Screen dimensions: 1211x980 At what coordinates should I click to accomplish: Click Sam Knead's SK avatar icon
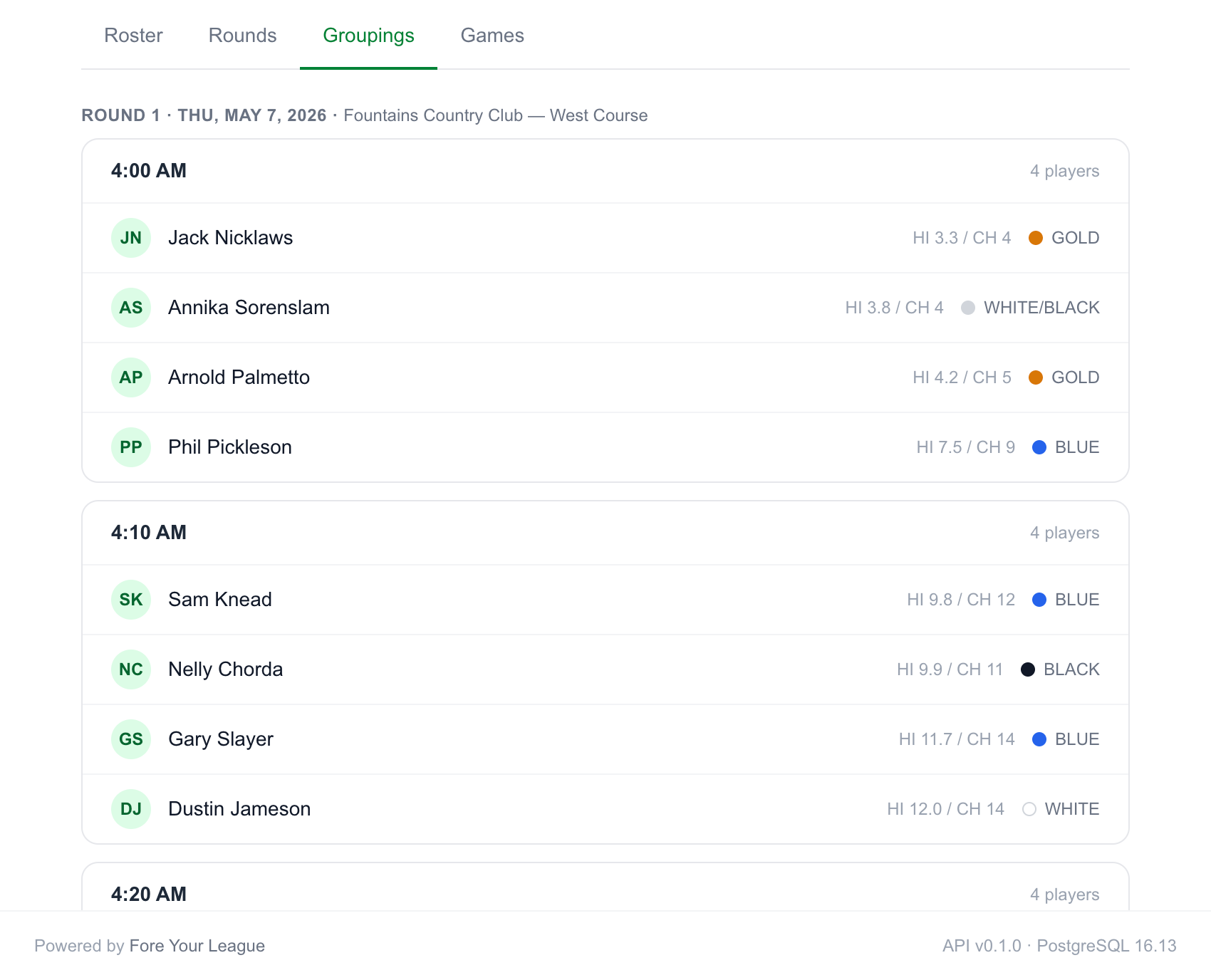coord(131,600)
